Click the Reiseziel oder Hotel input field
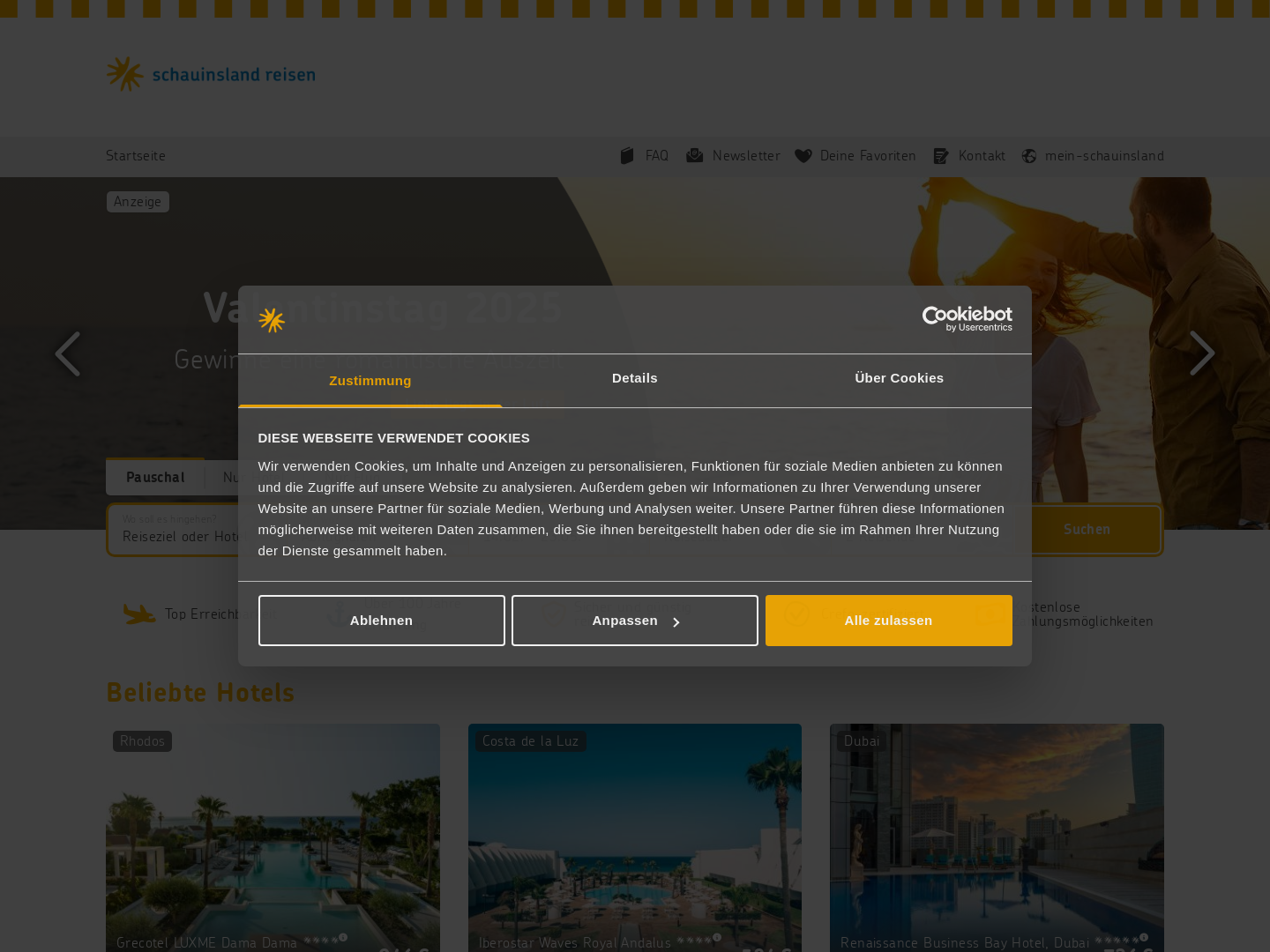This screenshot has width=1270, height=952. 181,530
